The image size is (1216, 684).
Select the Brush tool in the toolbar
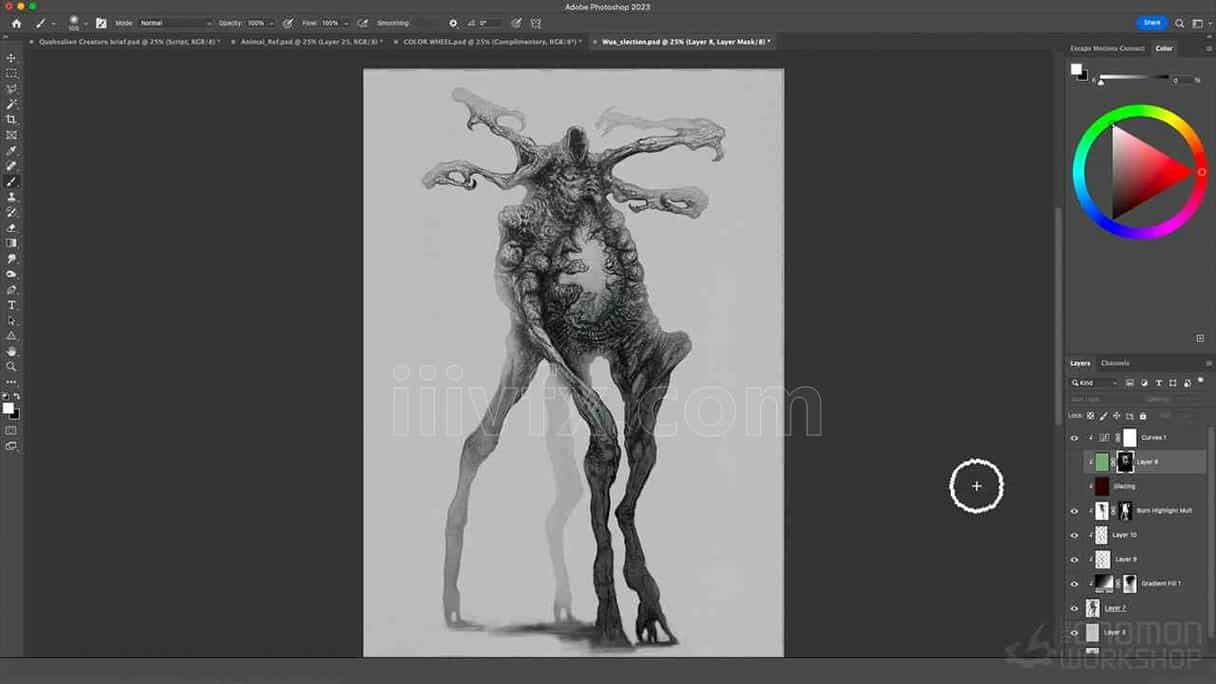[x=12, y=182]
